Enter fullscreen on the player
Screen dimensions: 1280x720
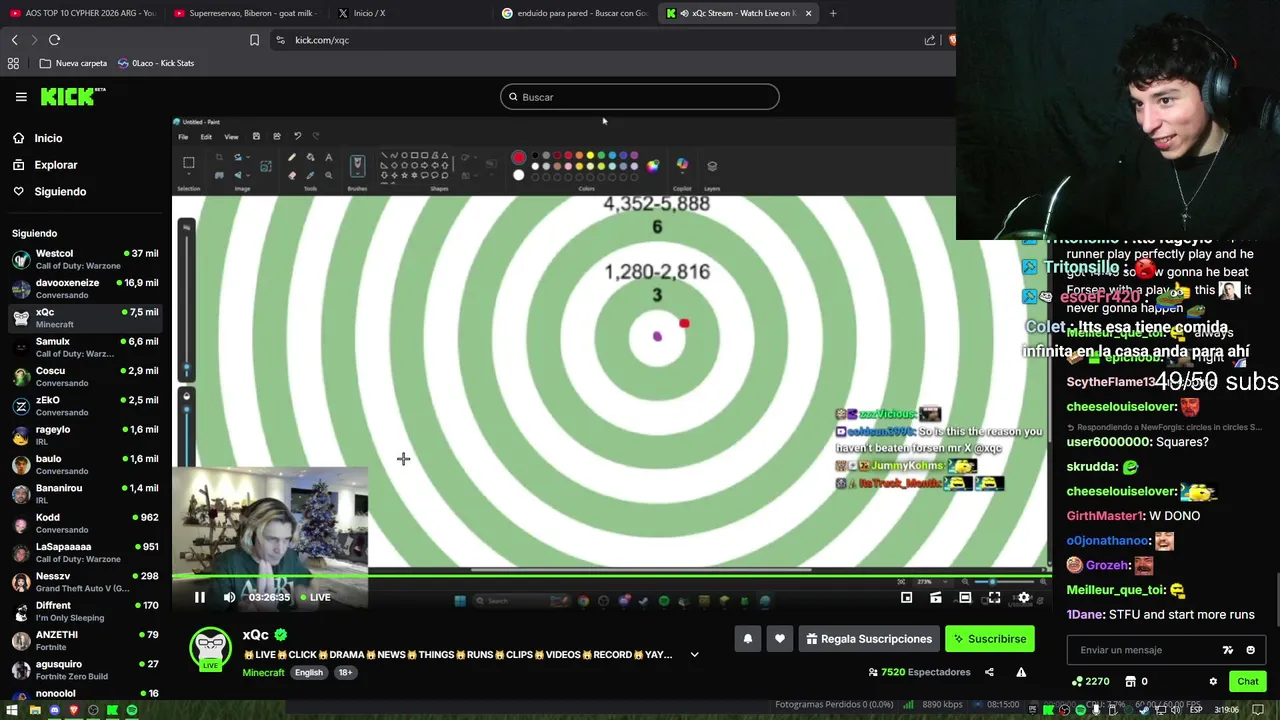tap(994, 598)
